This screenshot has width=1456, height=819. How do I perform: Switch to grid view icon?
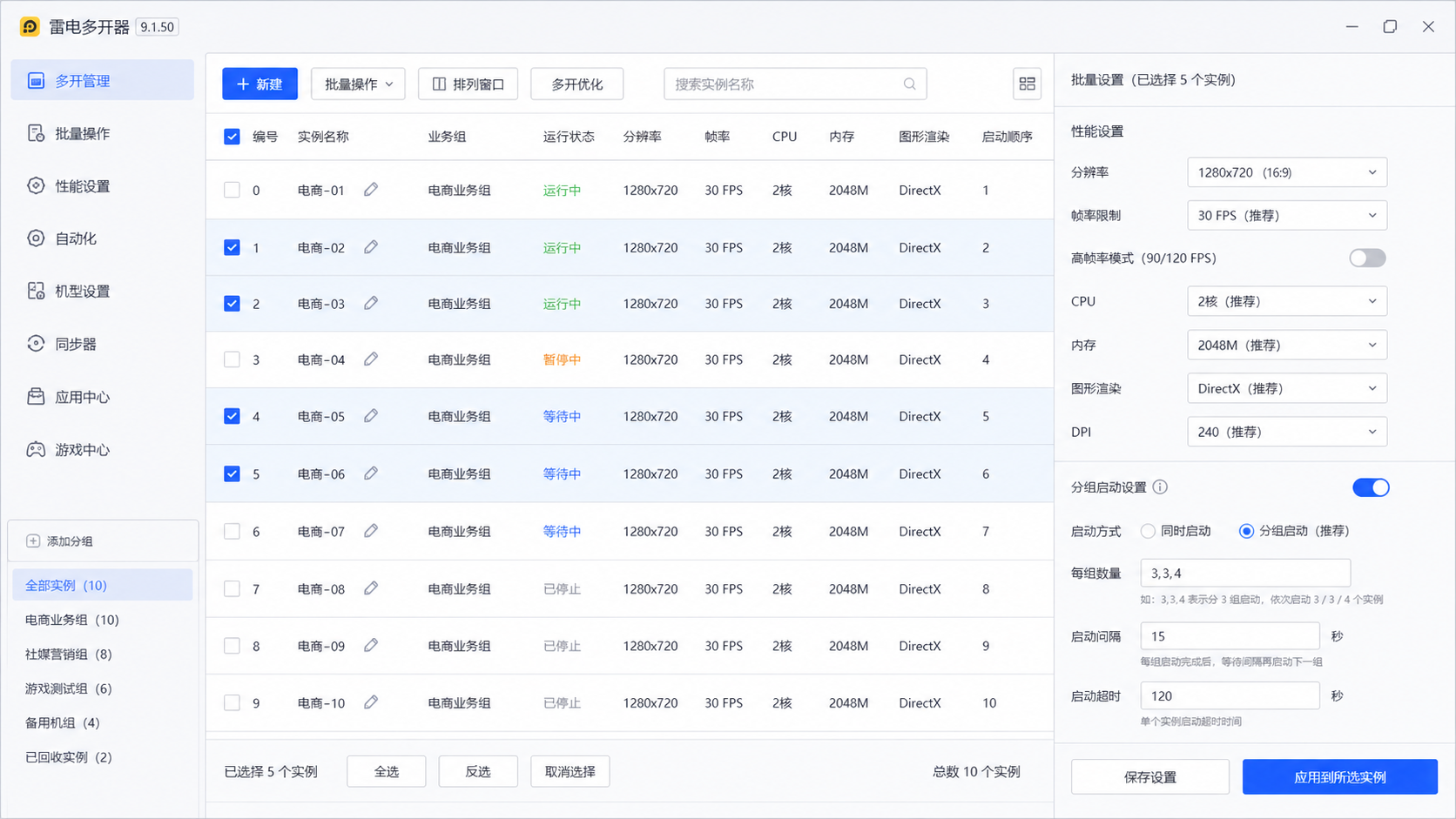pos(1028,84)
